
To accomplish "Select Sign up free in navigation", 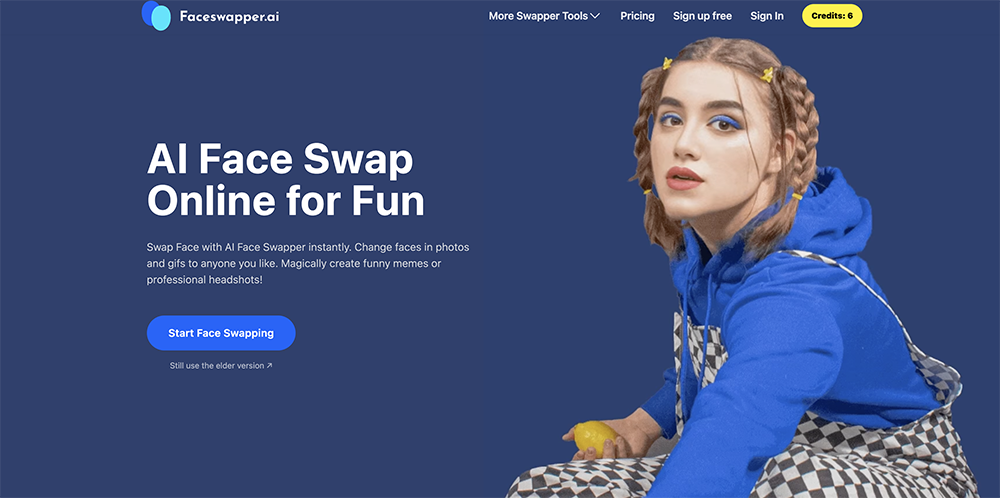I will (x=702, y=16).
